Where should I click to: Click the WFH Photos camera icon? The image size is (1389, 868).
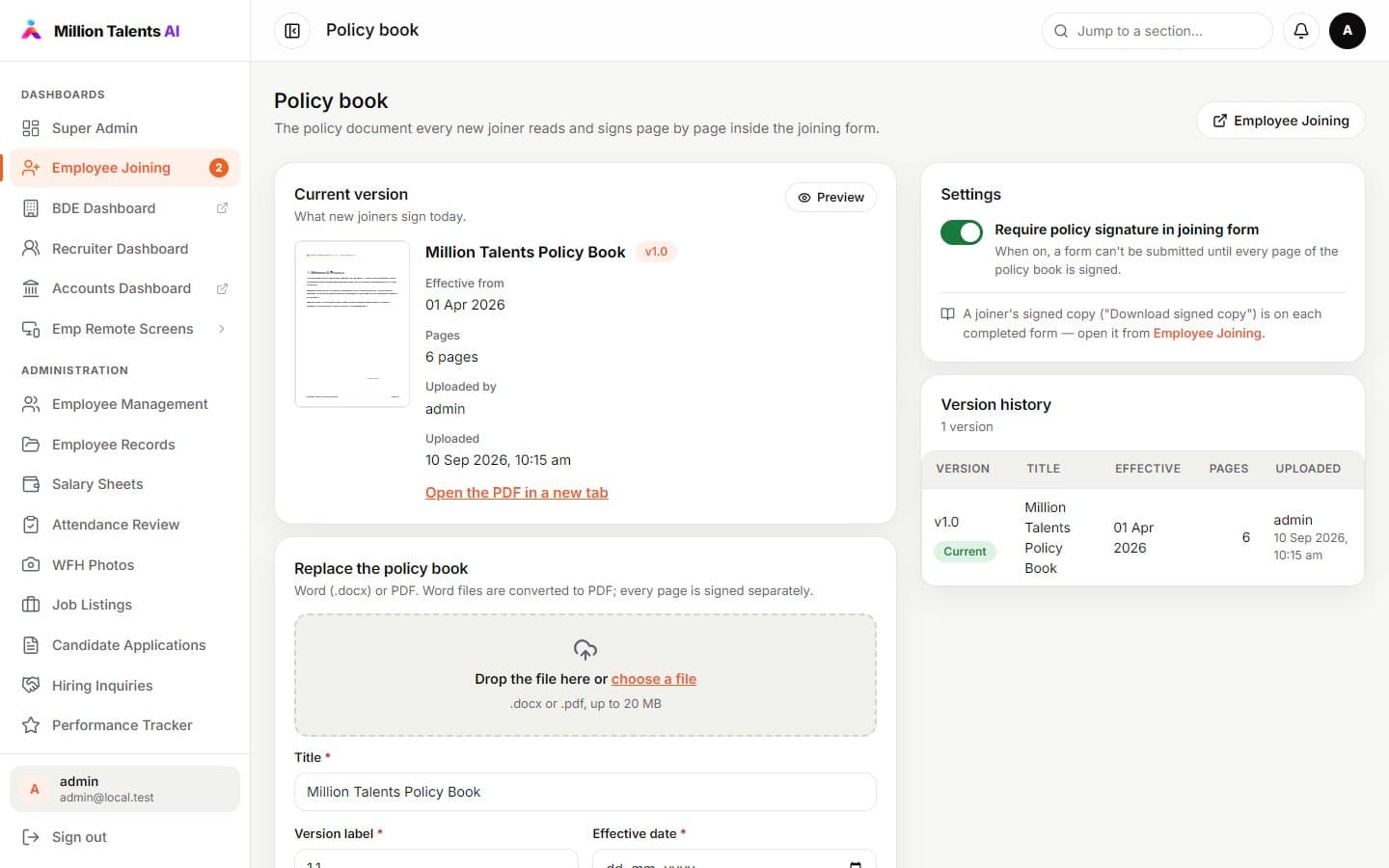(x=31, y=565)
